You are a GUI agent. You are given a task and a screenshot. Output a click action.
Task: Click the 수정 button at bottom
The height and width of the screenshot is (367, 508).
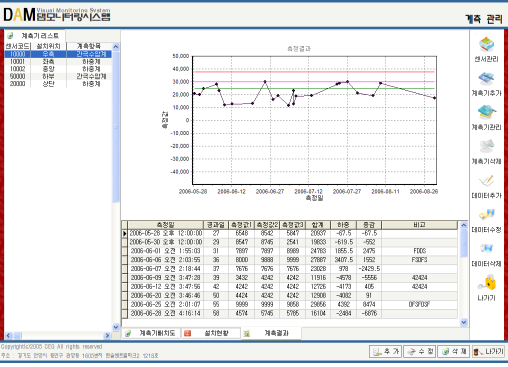[420, 351]
